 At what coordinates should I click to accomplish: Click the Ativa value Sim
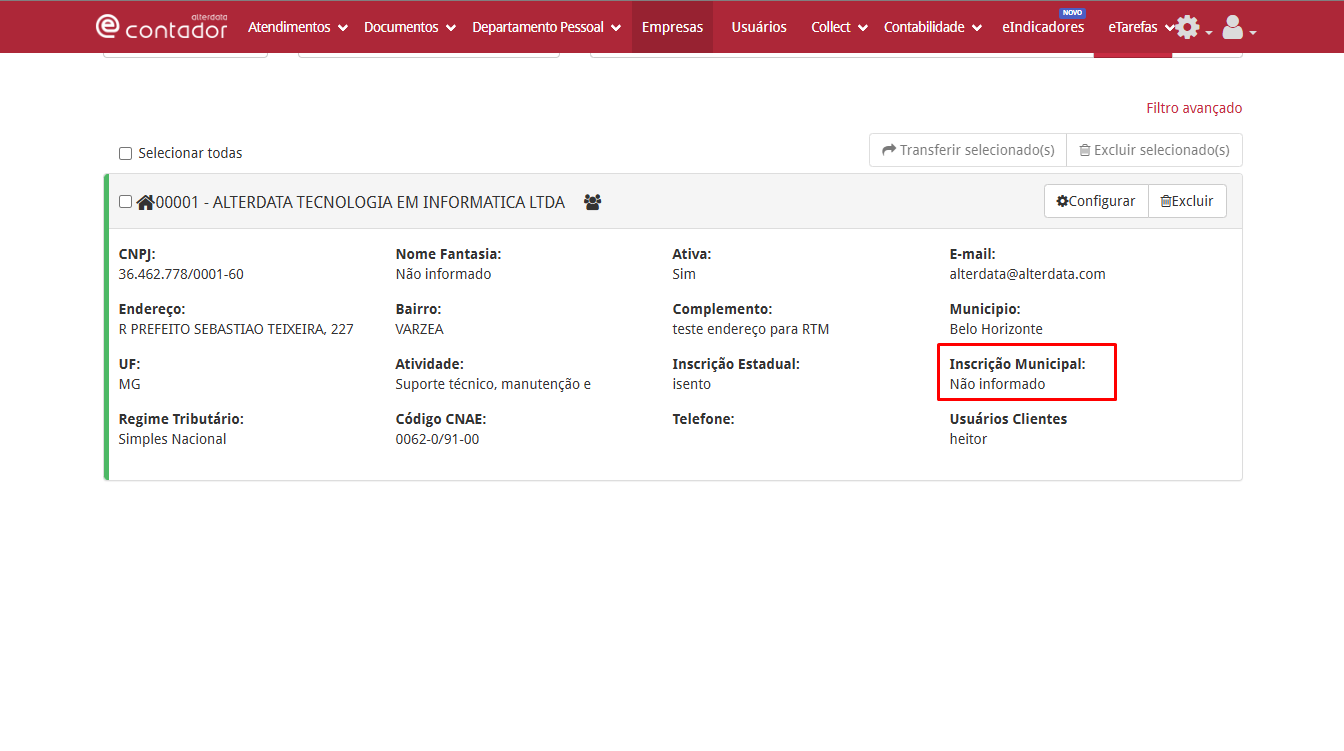click(684, 274)
